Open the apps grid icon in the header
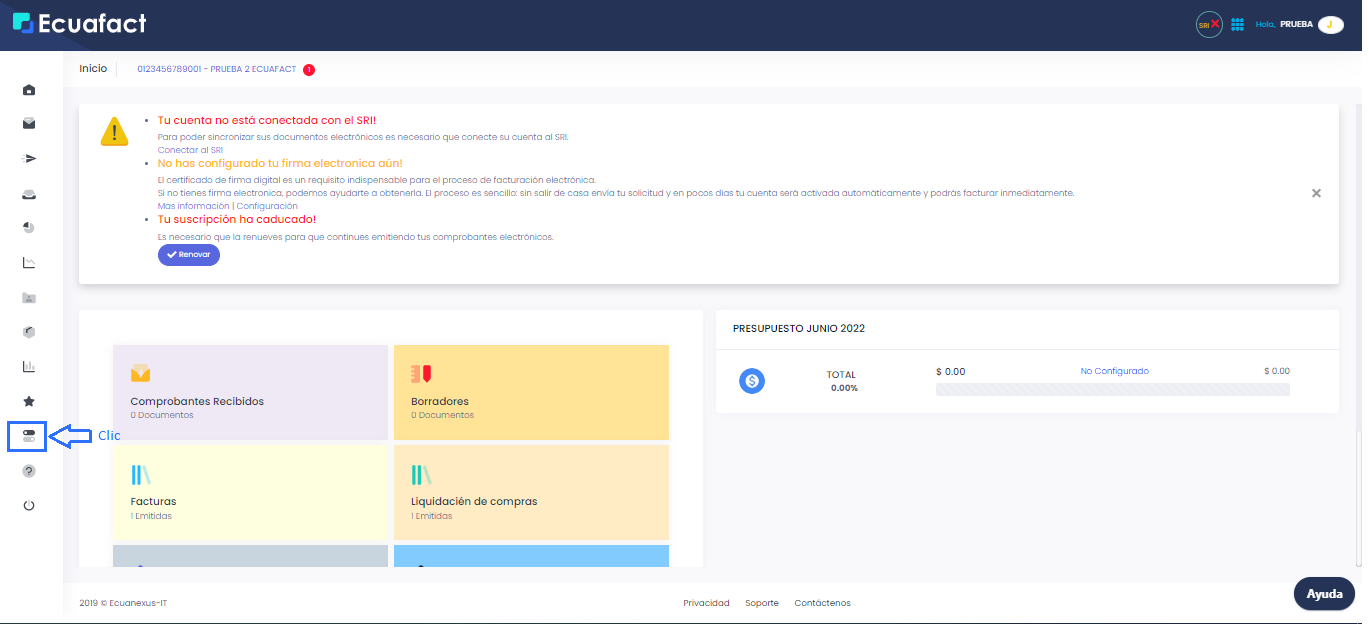Viewport: 1369px width, 624px height. click(1237, 24)
